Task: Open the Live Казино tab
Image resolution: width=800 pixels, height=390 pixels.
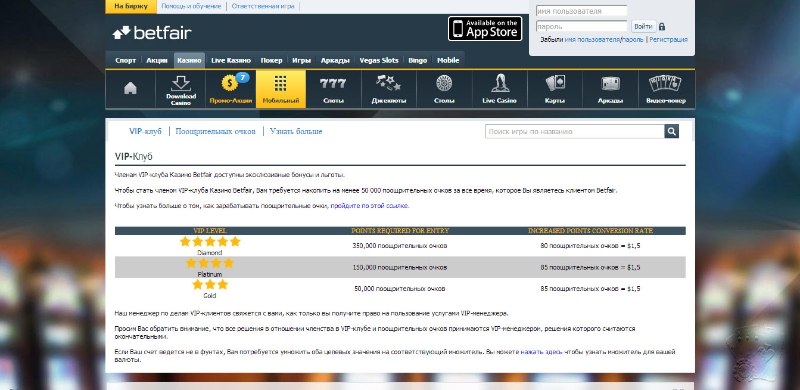Action: [x=231, y=60]
